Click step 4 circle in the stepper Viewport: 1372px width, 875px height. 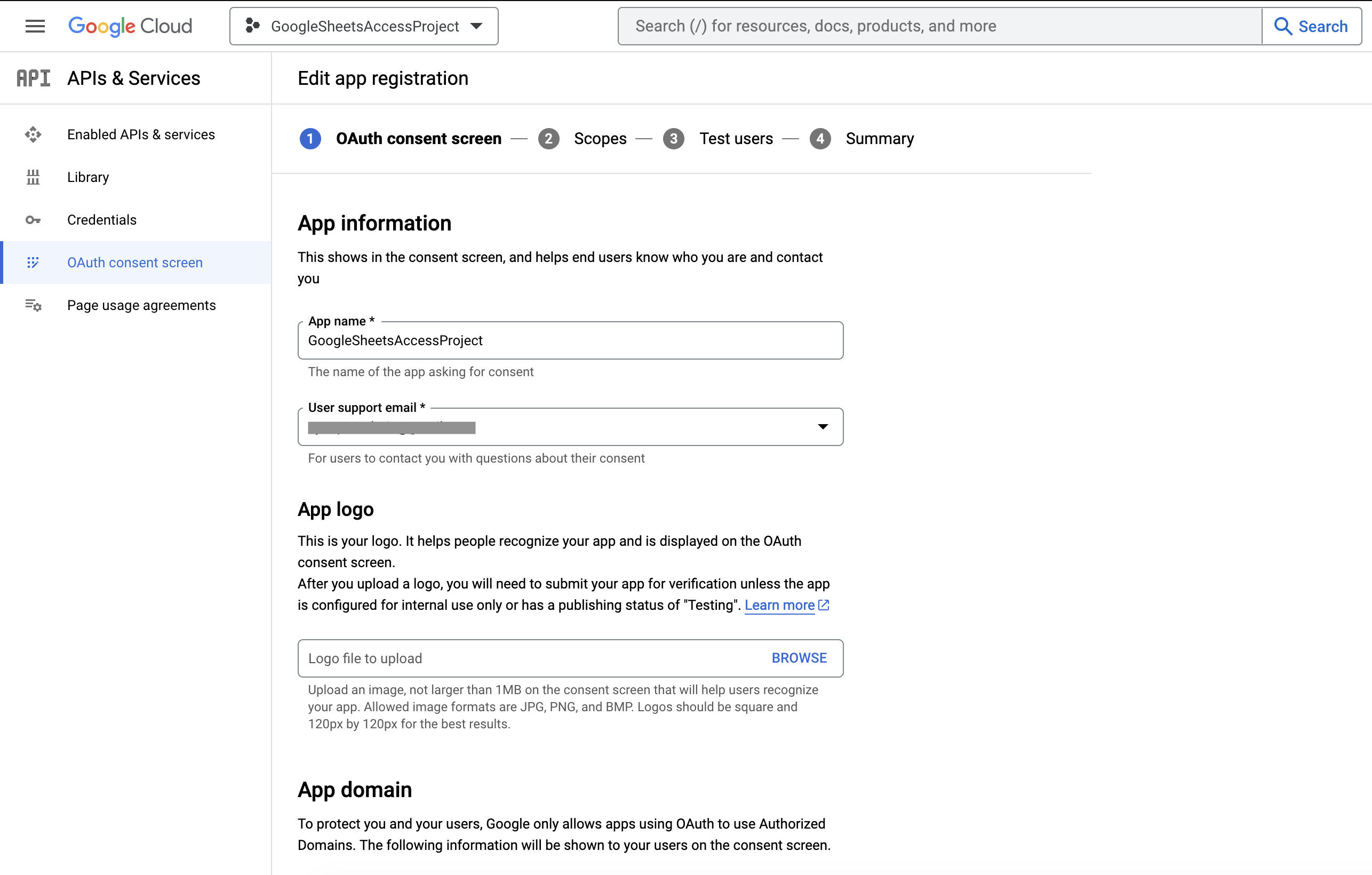[820, 139]
